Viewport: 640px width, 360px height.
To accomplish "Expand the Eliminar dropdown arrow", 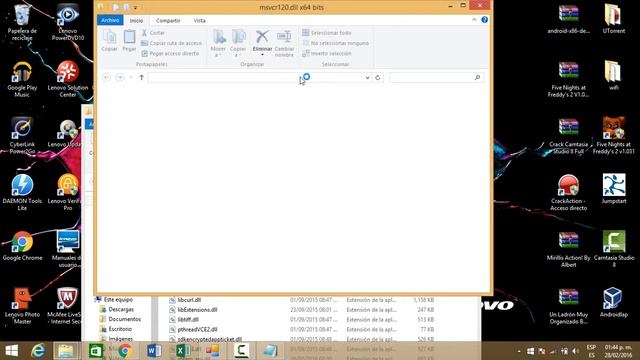I will point(262,54).
